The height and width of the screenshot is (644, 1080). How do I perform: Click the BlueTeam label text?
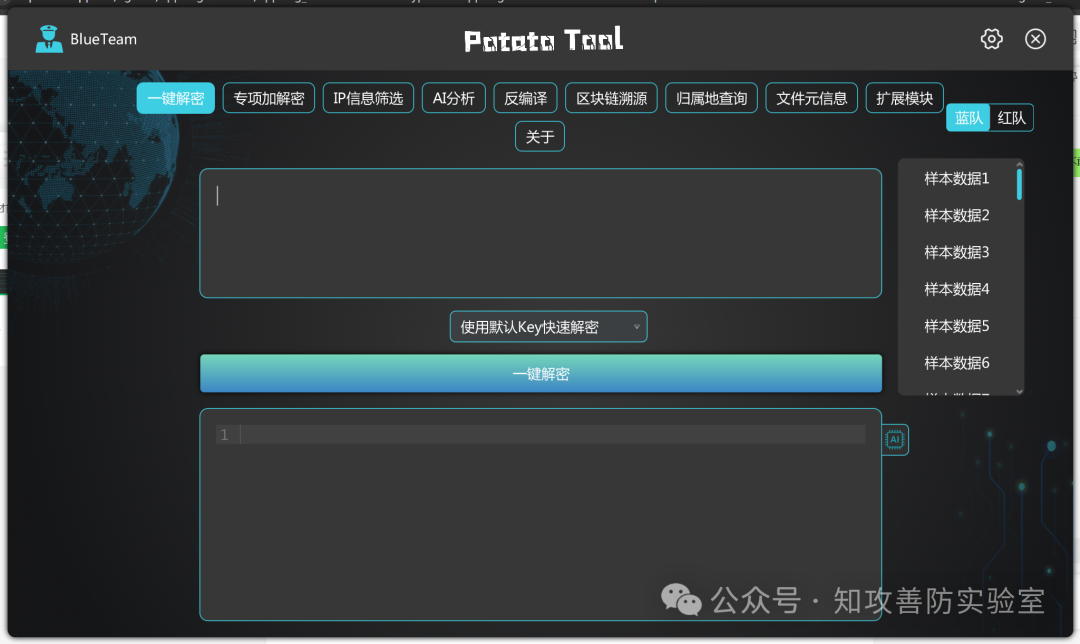pos(103,39)
